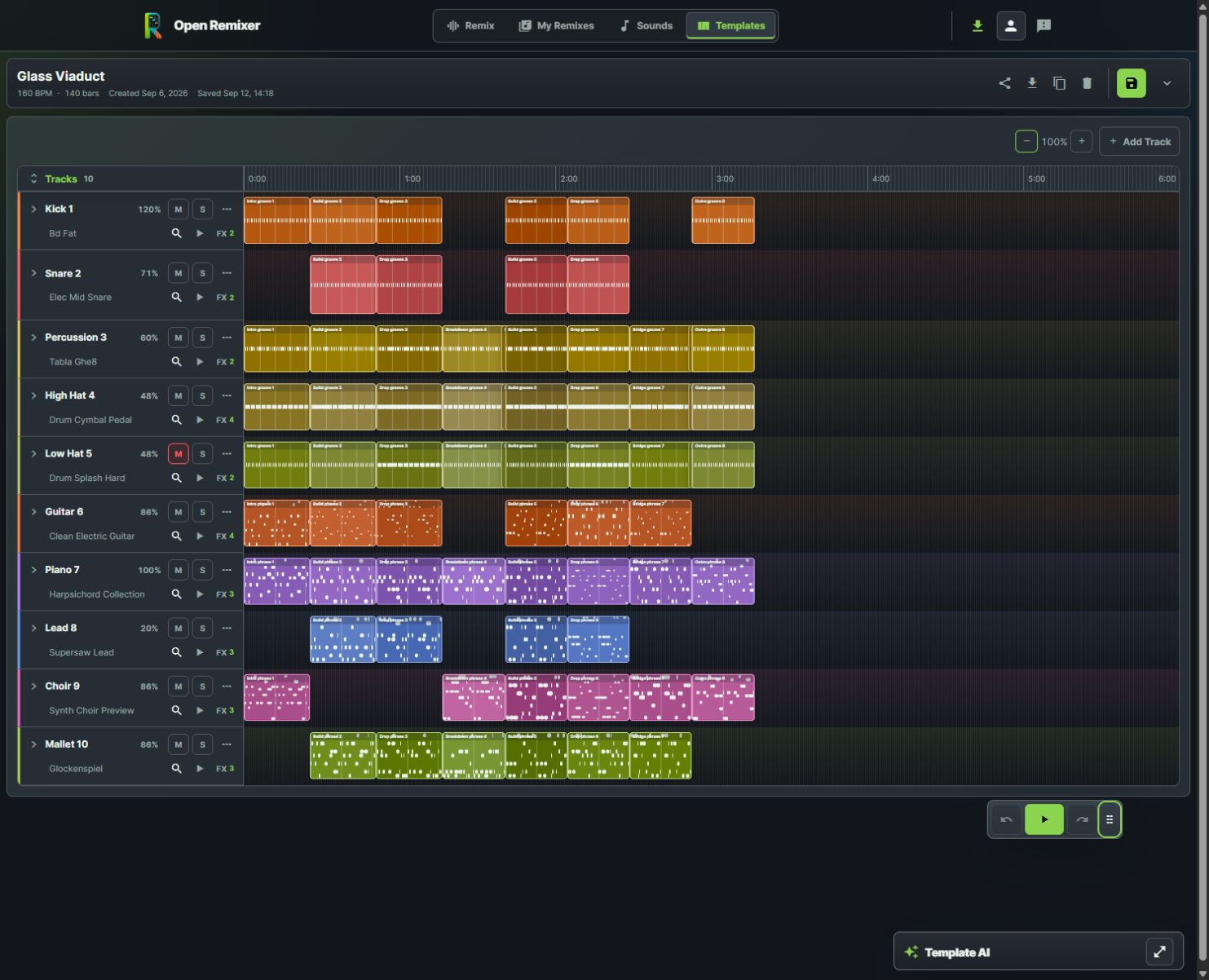Open more options for Snare 2 track
This screenshot has height=980, width=1209.
click(x=227, y=273)
